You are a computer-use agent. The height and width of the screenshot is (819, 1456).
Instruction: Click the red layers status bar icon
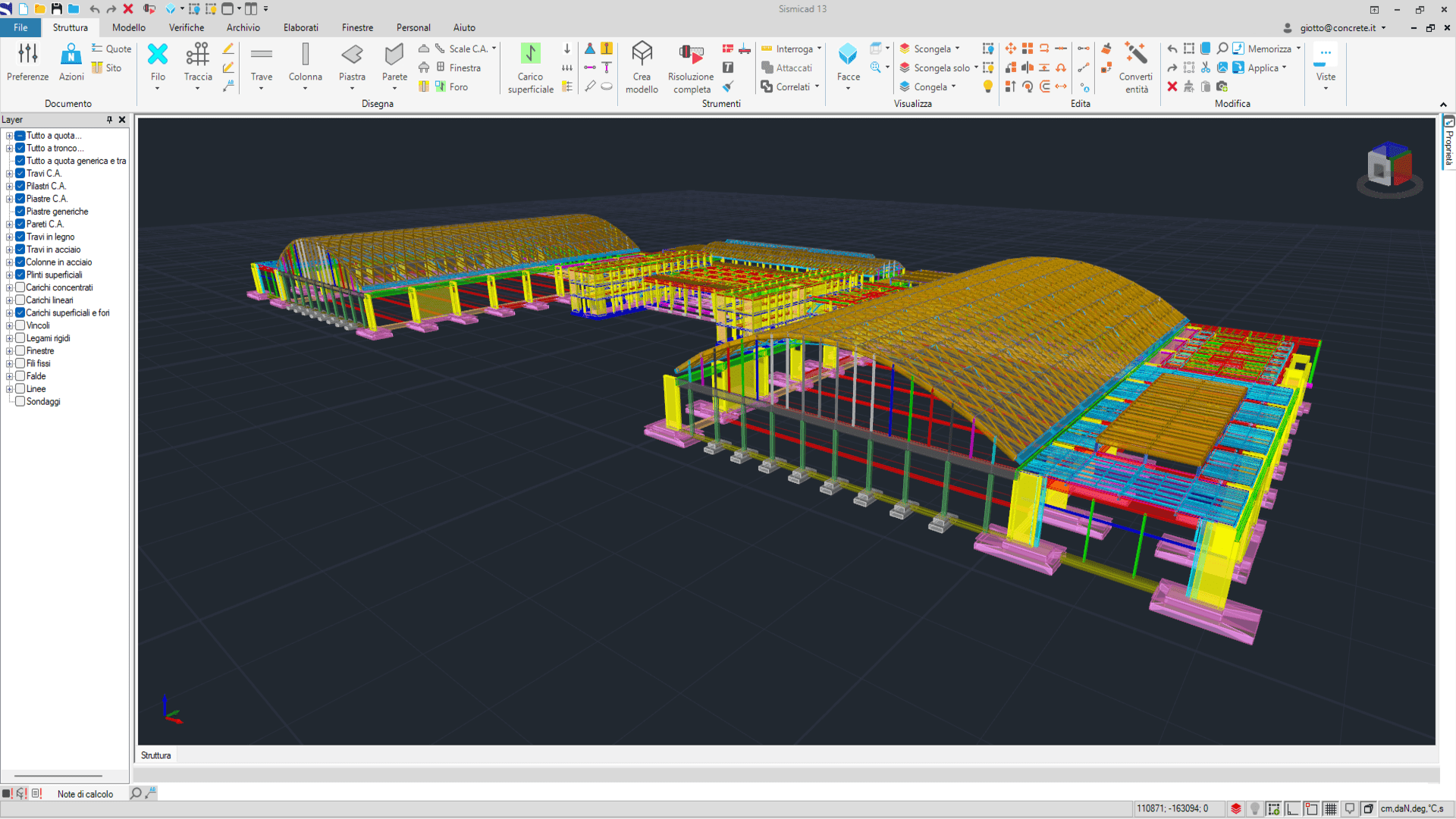[x=1236, y=809]
